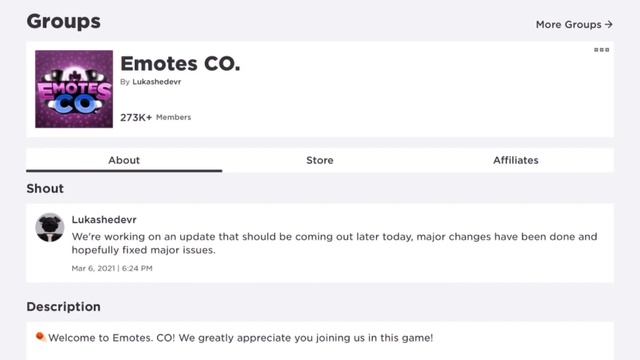The height and width of the screenshot is (360, 640).
Task: Click the Description section heading
Action: coord(63,307)
